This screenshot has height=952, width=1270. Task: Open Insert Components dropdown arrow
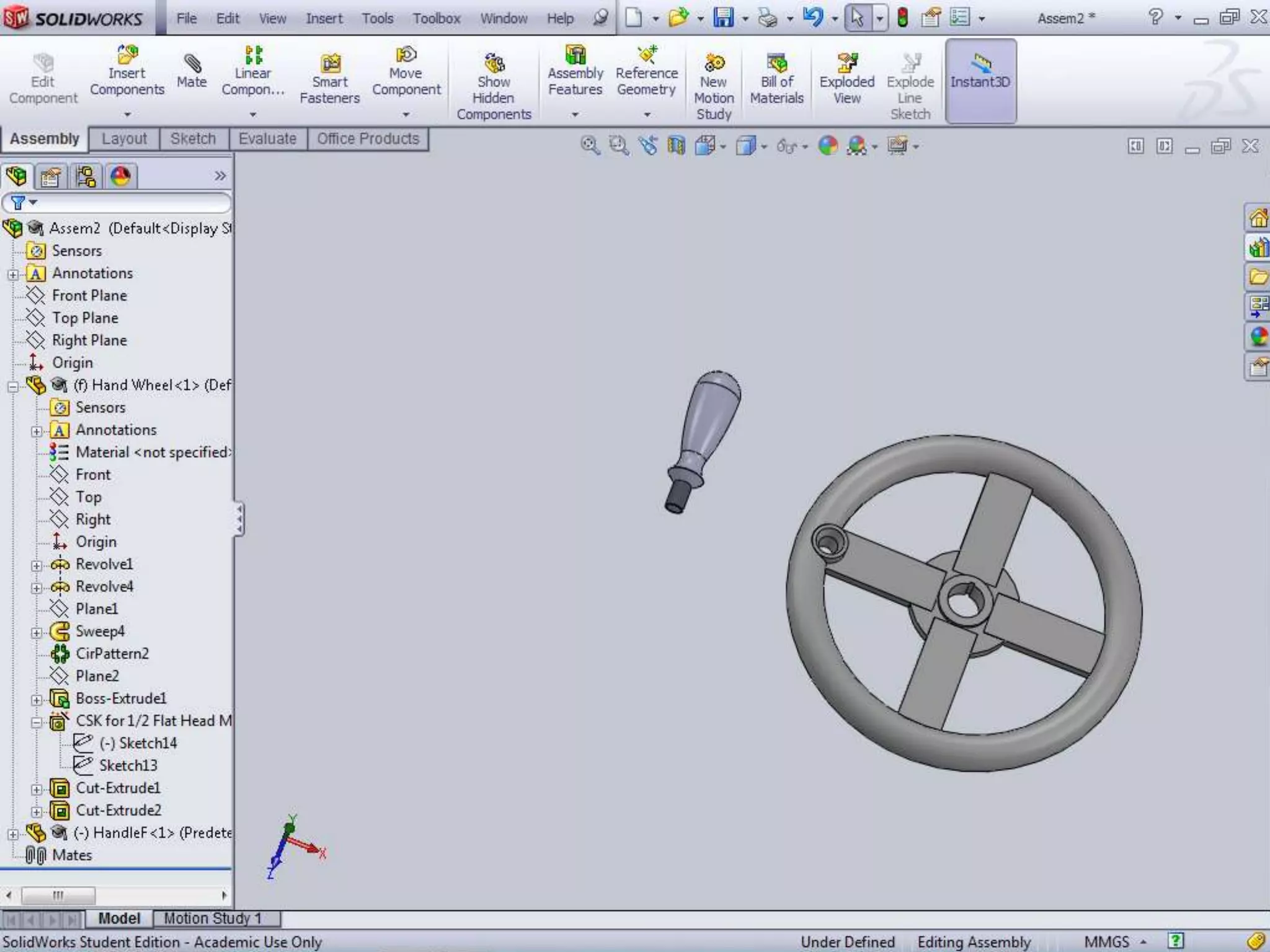click(x=127, y=114)
